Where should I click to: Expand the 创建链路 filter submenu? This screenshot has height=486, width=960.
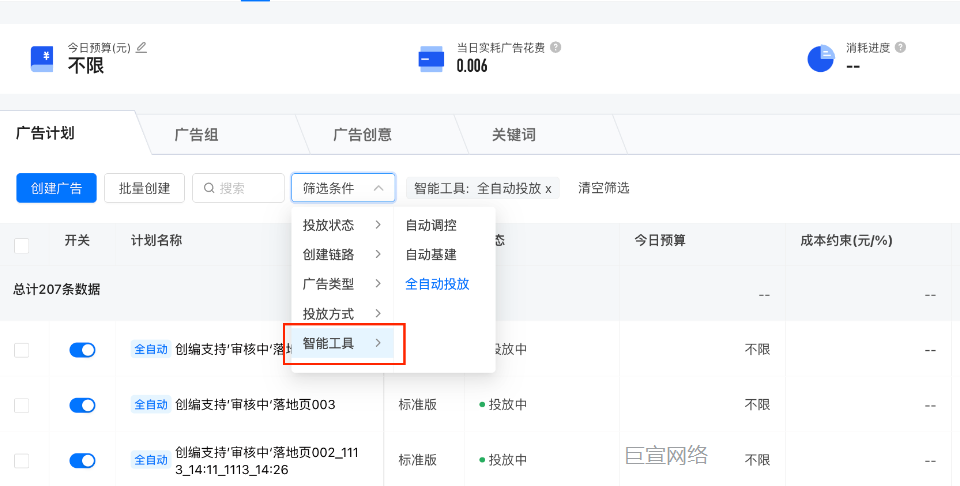[x=342, y=255]
